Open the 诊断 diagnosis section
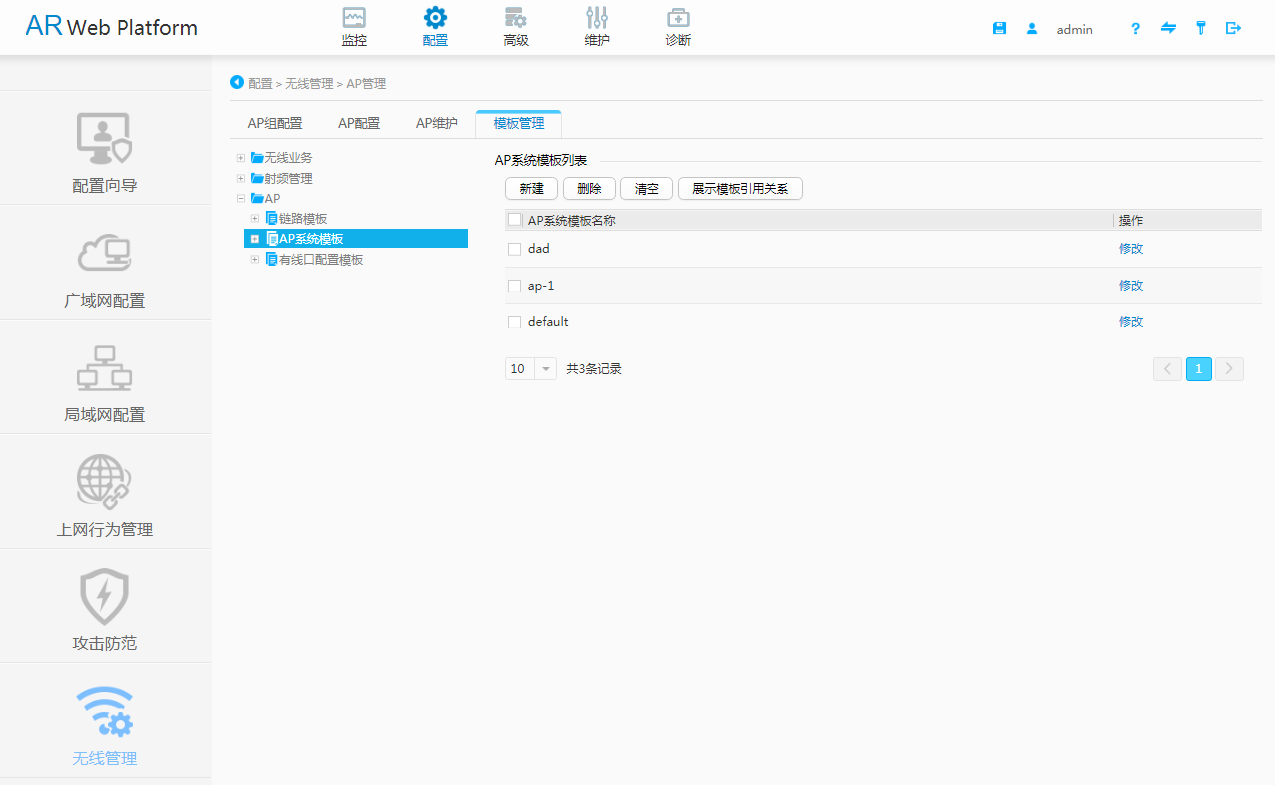The image size is (1275, 785). [678, 25]
